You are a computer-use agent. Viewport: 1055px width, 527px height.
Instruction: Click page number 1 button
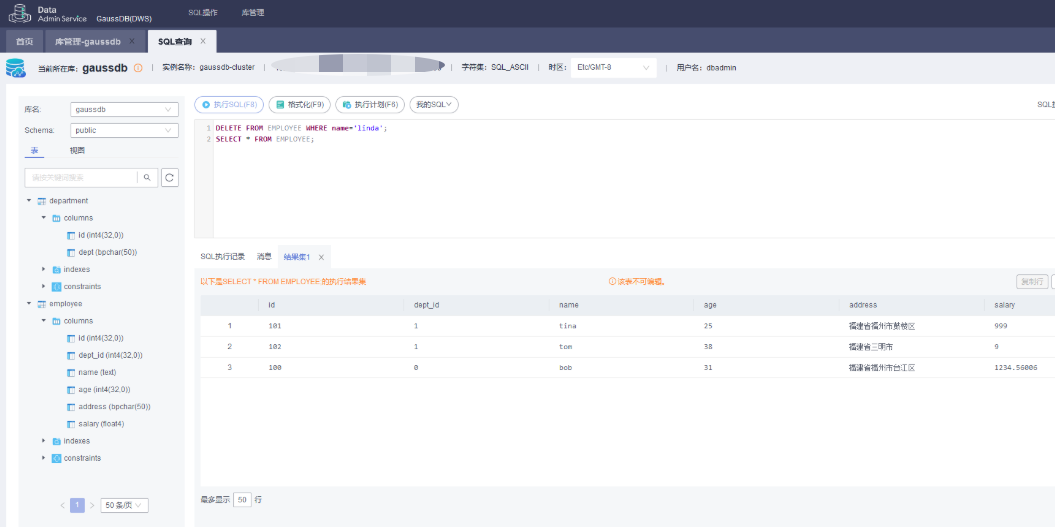(x=77, y=505)
